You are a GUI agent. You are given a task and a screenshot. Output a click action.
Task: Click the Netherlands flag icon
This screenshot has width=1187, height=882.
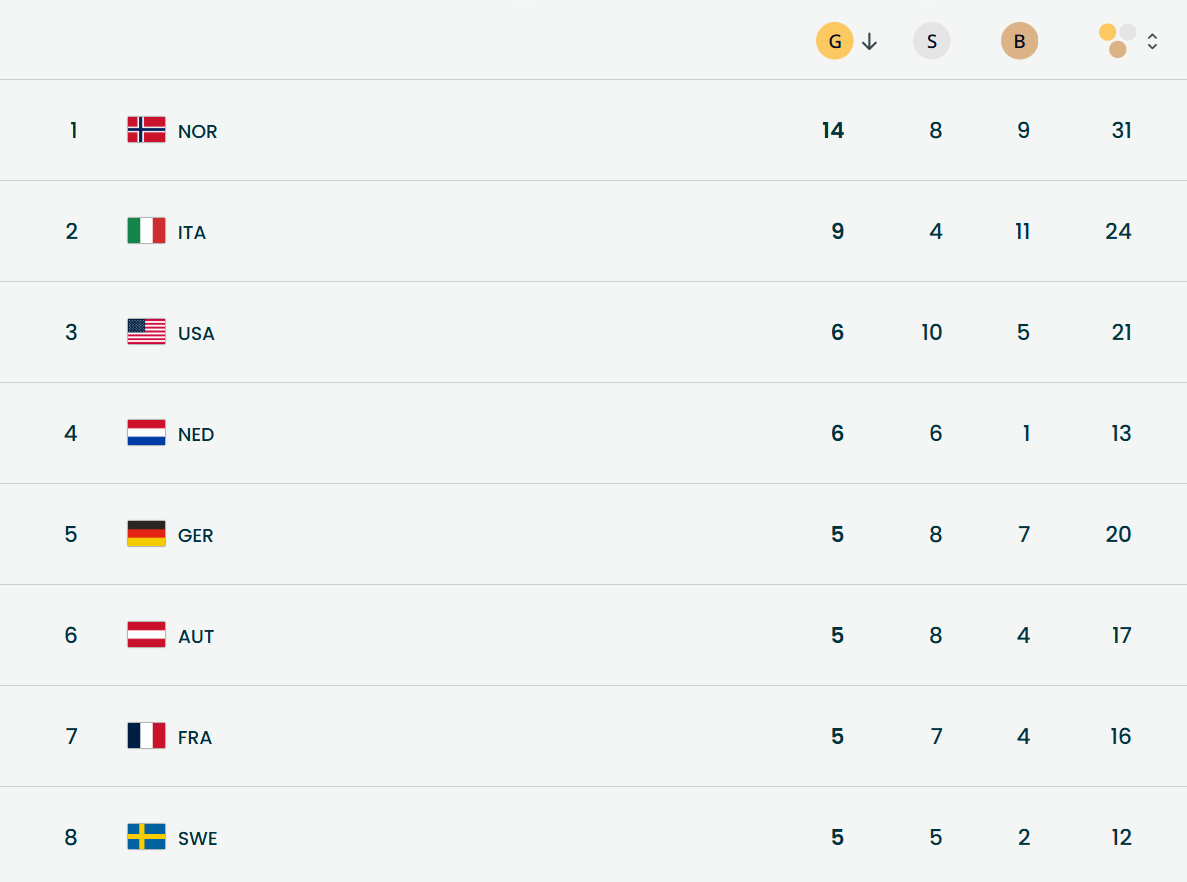146,433
